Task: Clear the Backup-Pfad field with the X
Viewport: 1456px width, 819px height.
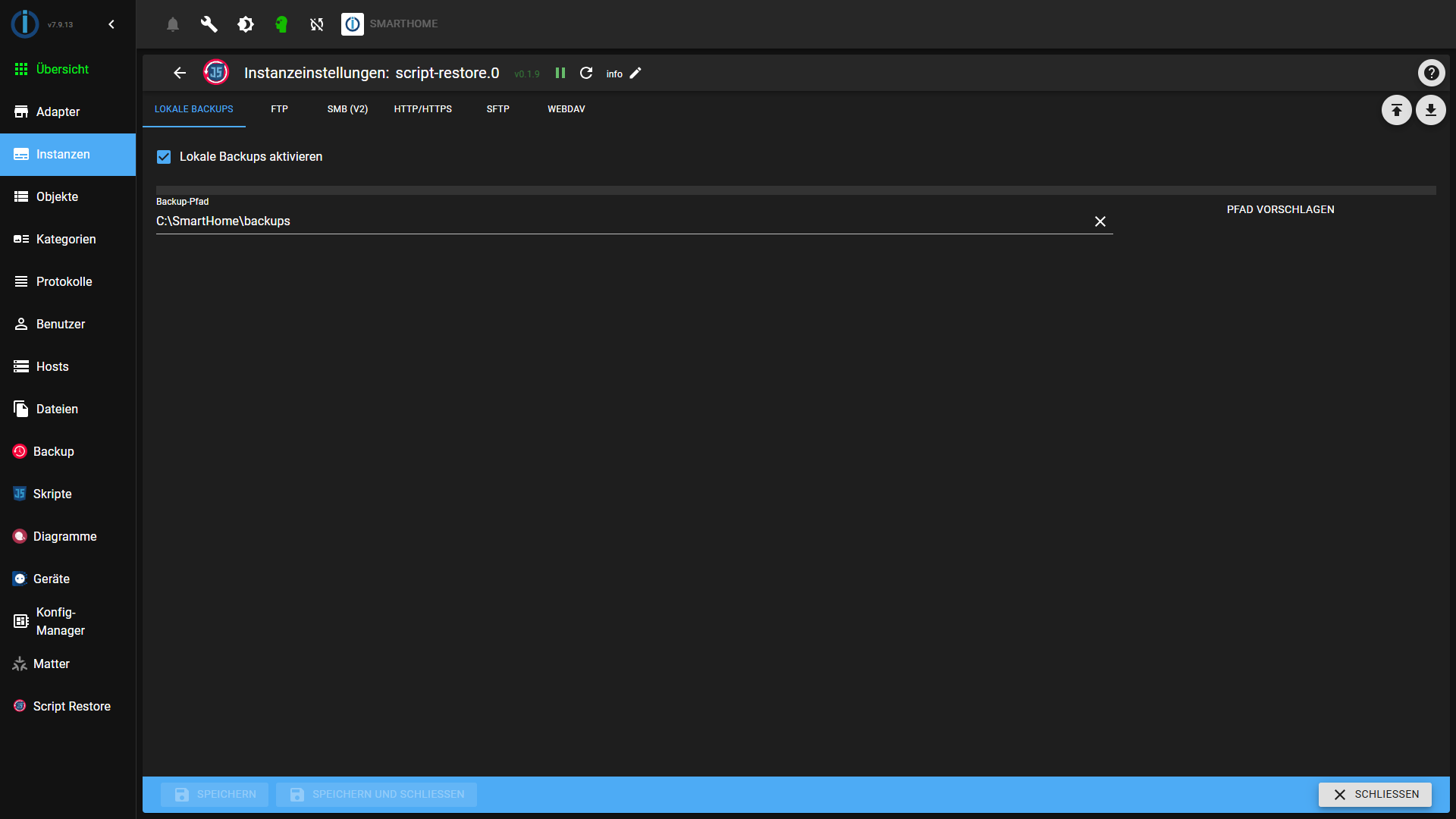Action: coord(1100,221)
